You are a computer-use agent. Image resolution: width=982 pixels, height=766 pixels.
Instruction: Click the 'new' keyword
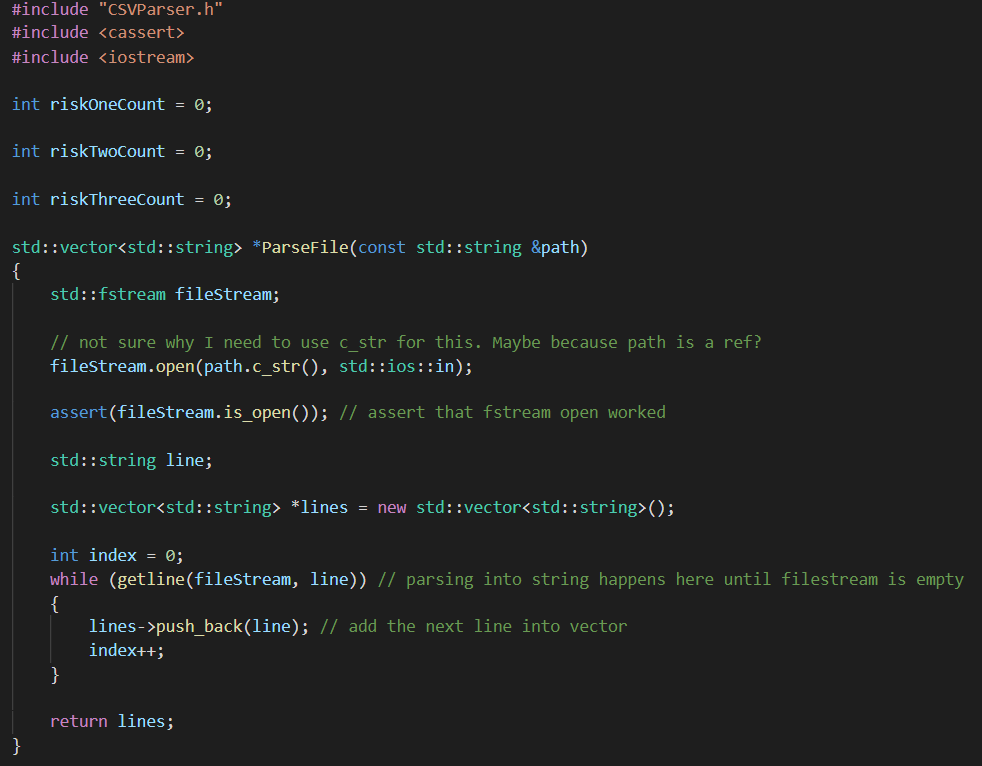pyautogui.click(x=392, y=508)
